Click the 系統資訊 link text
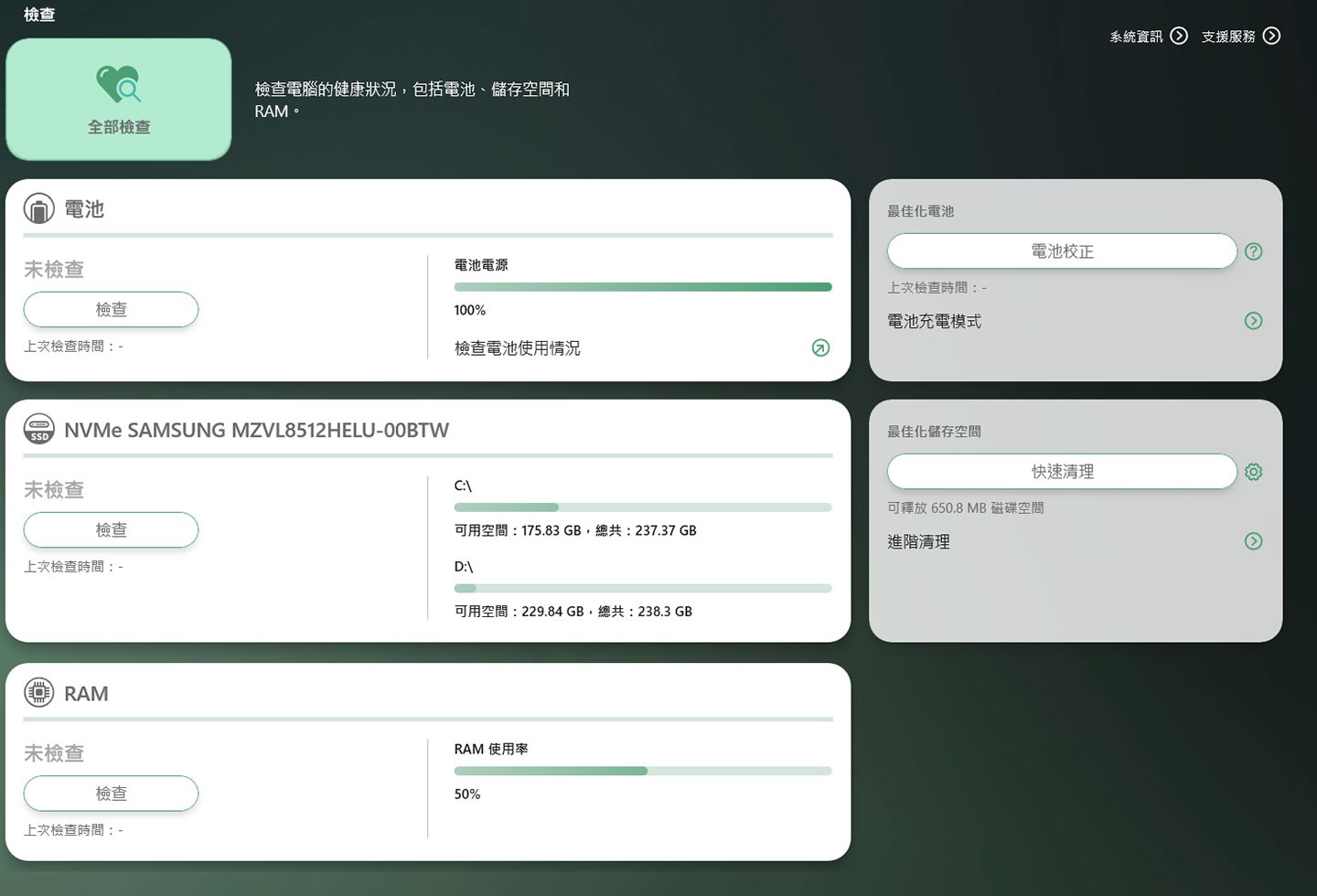The image size is (1317, 896). [1136, 37]
